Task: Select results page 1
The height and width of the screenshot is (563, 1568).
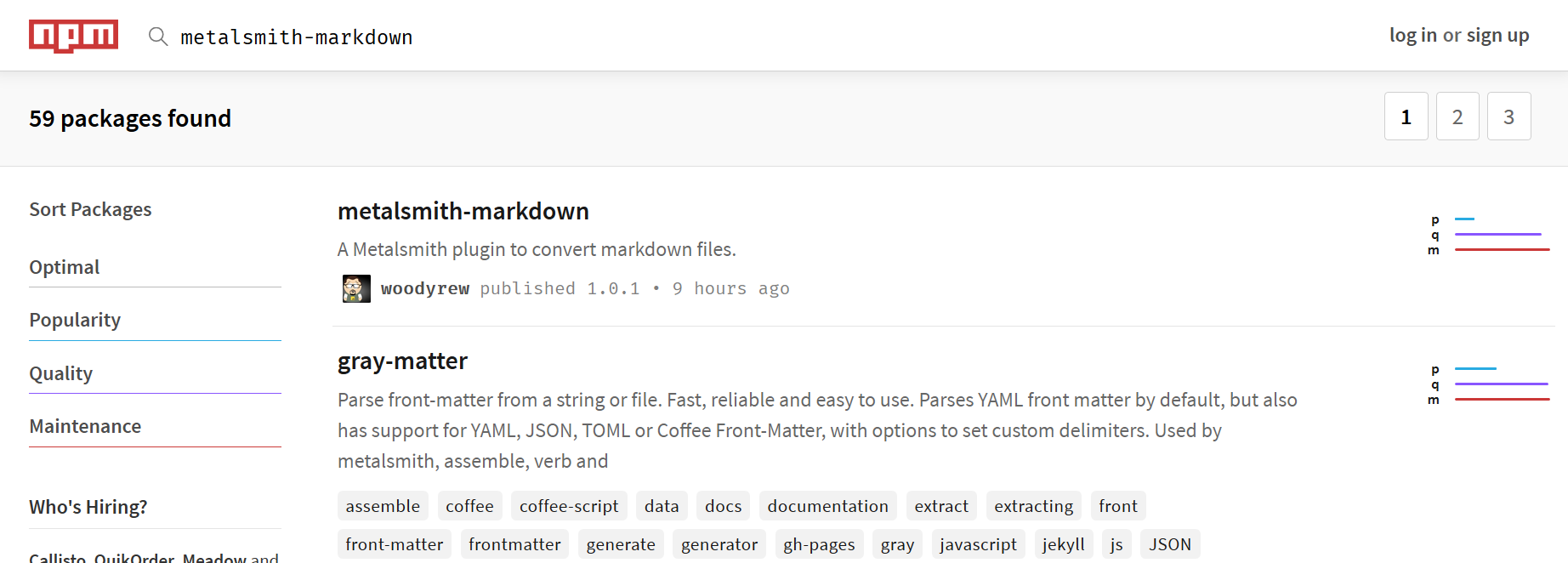Action: (1406, 117)
